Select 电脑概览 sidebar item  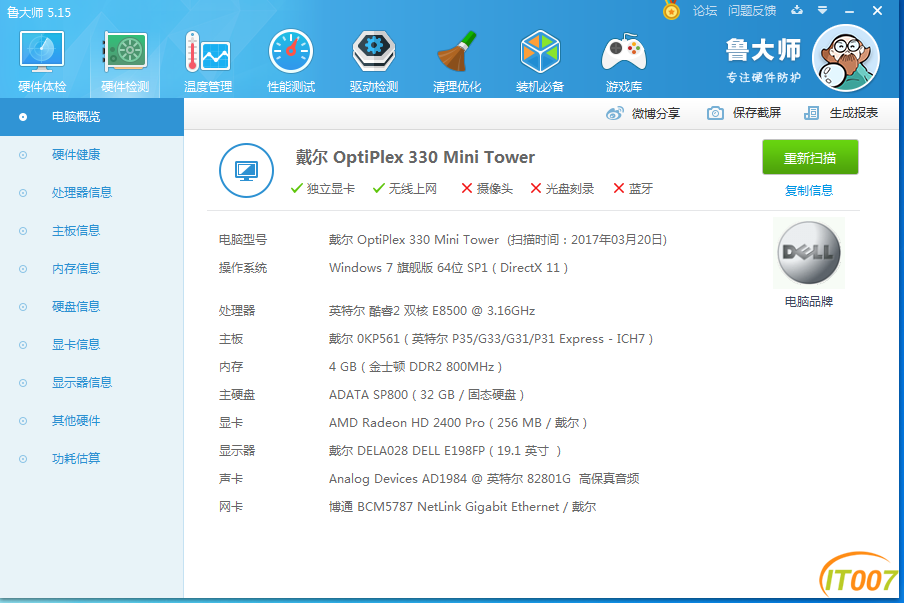click(x=92, y=117)
